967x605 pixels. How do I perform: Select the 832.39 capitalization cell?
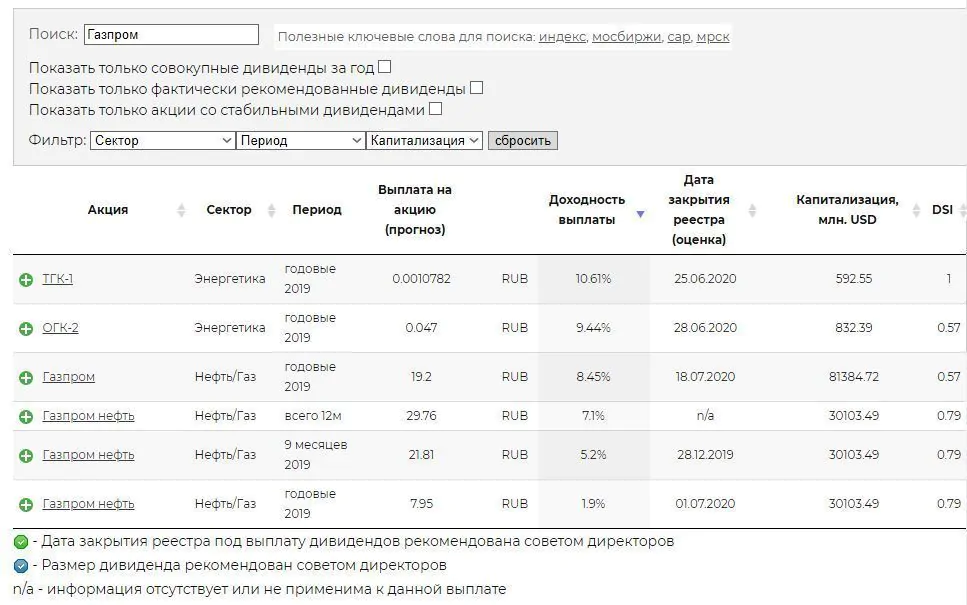point(854,328)
